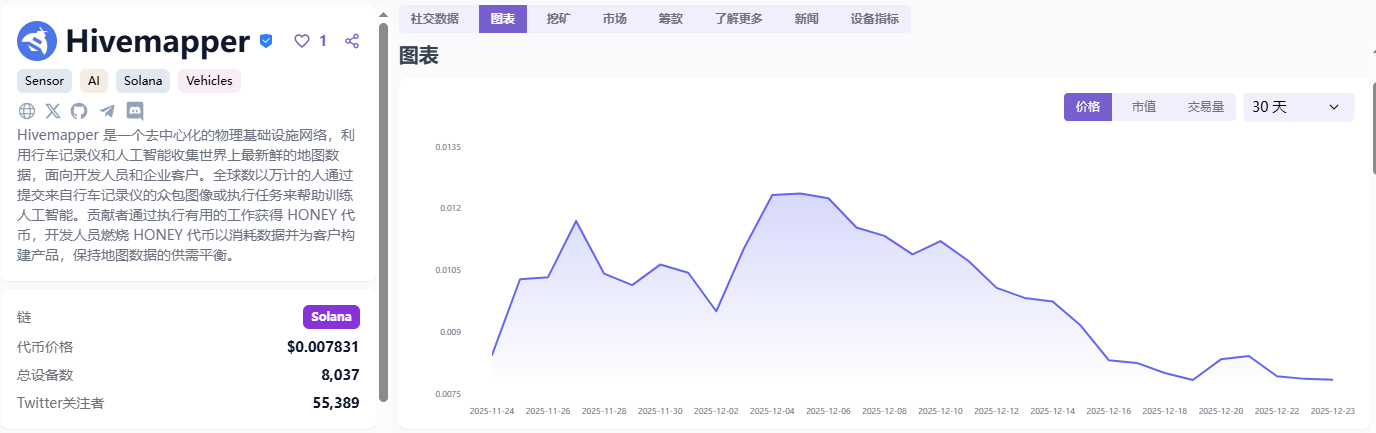
Task: Like Hivemapper with the heart icon
Action: click(x=302, y=41)
